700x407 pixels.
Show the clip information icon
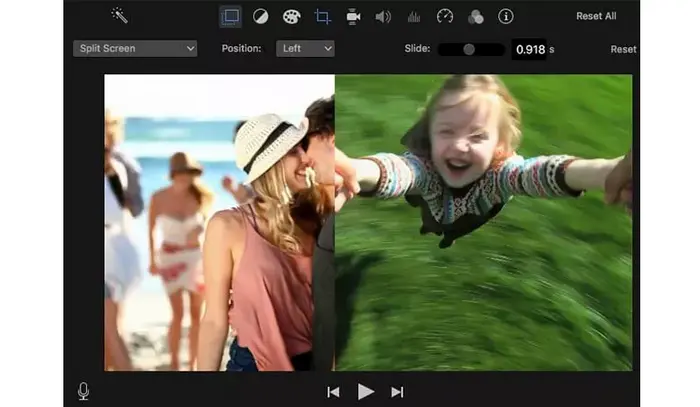coord(506,16)
